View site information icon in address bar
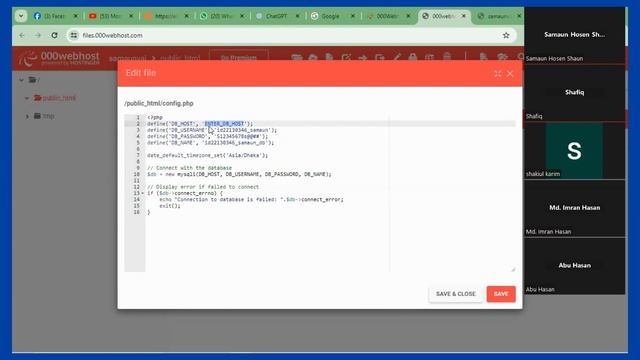 coord(73,36)
